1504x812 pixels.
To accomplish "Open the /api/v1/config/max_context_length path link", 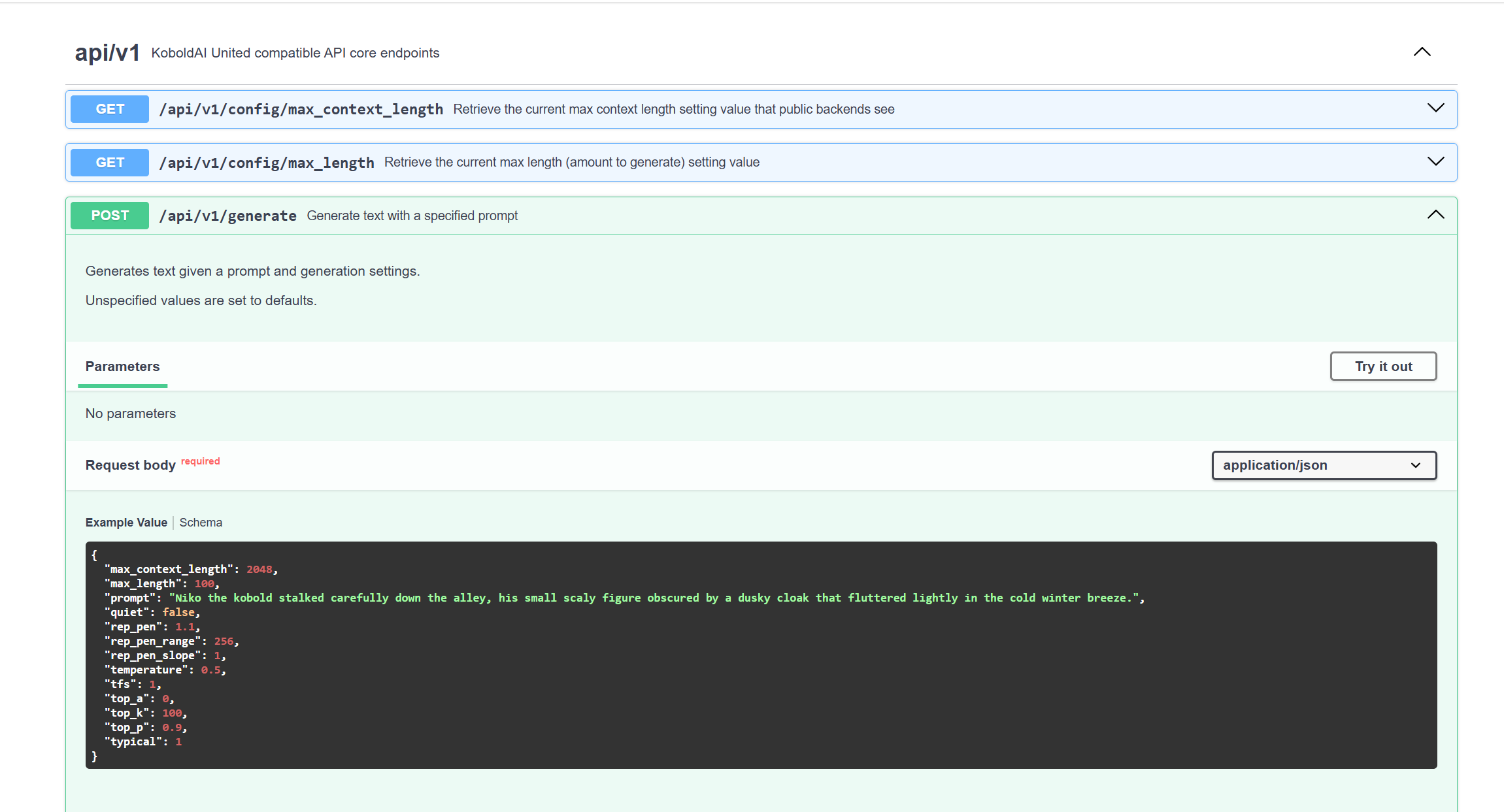I will (x=301, y=110).
